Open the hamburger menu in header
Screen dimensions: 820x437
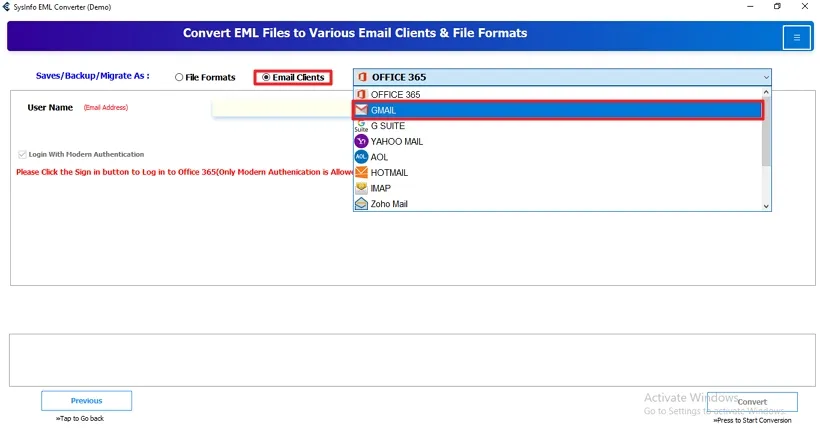(797, 37)
